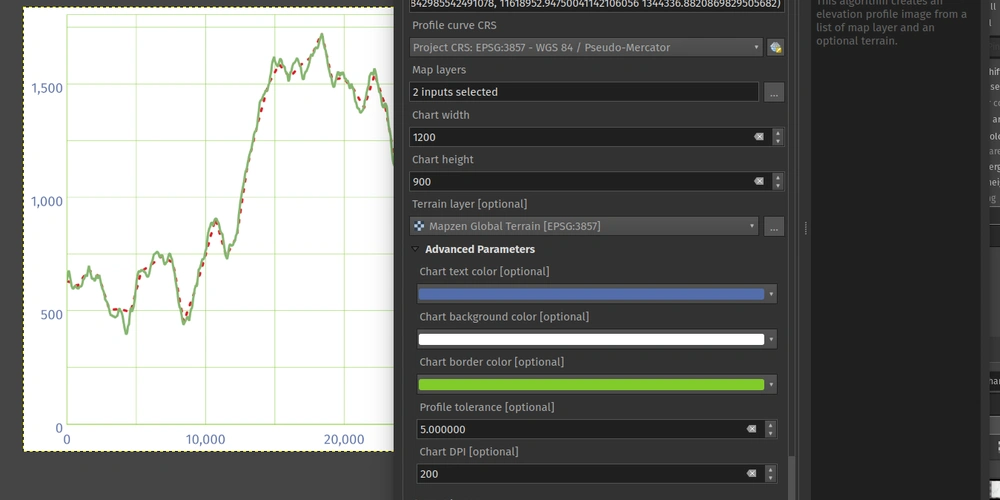Click browse button next to Terrain layer
Screen dimensions: 1000x500
coord(774,226)
